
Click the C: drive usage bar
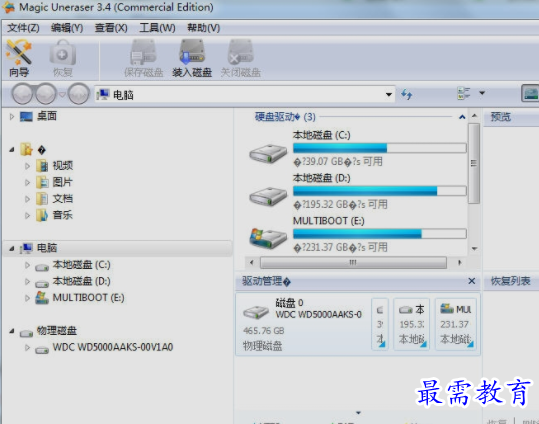point(380,148)
